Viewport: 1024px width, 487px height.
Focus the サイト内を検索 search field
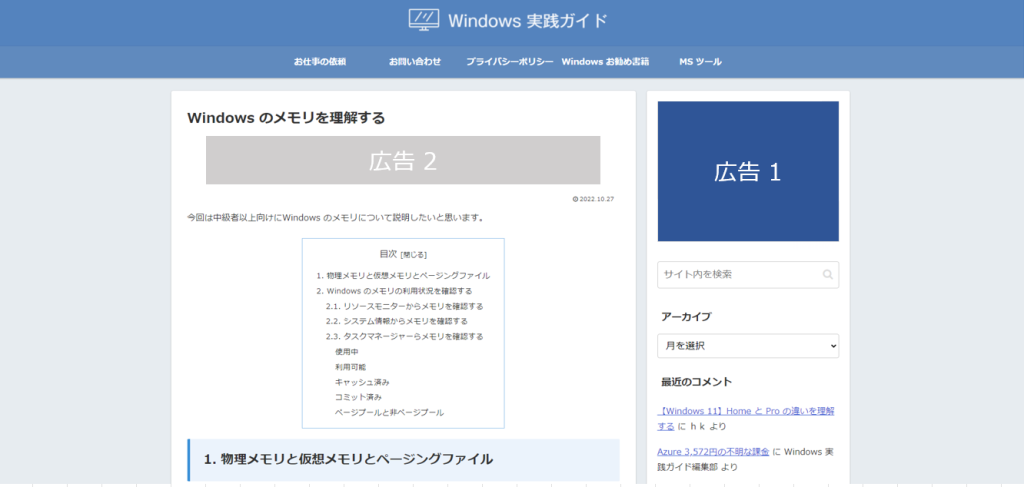748,275
